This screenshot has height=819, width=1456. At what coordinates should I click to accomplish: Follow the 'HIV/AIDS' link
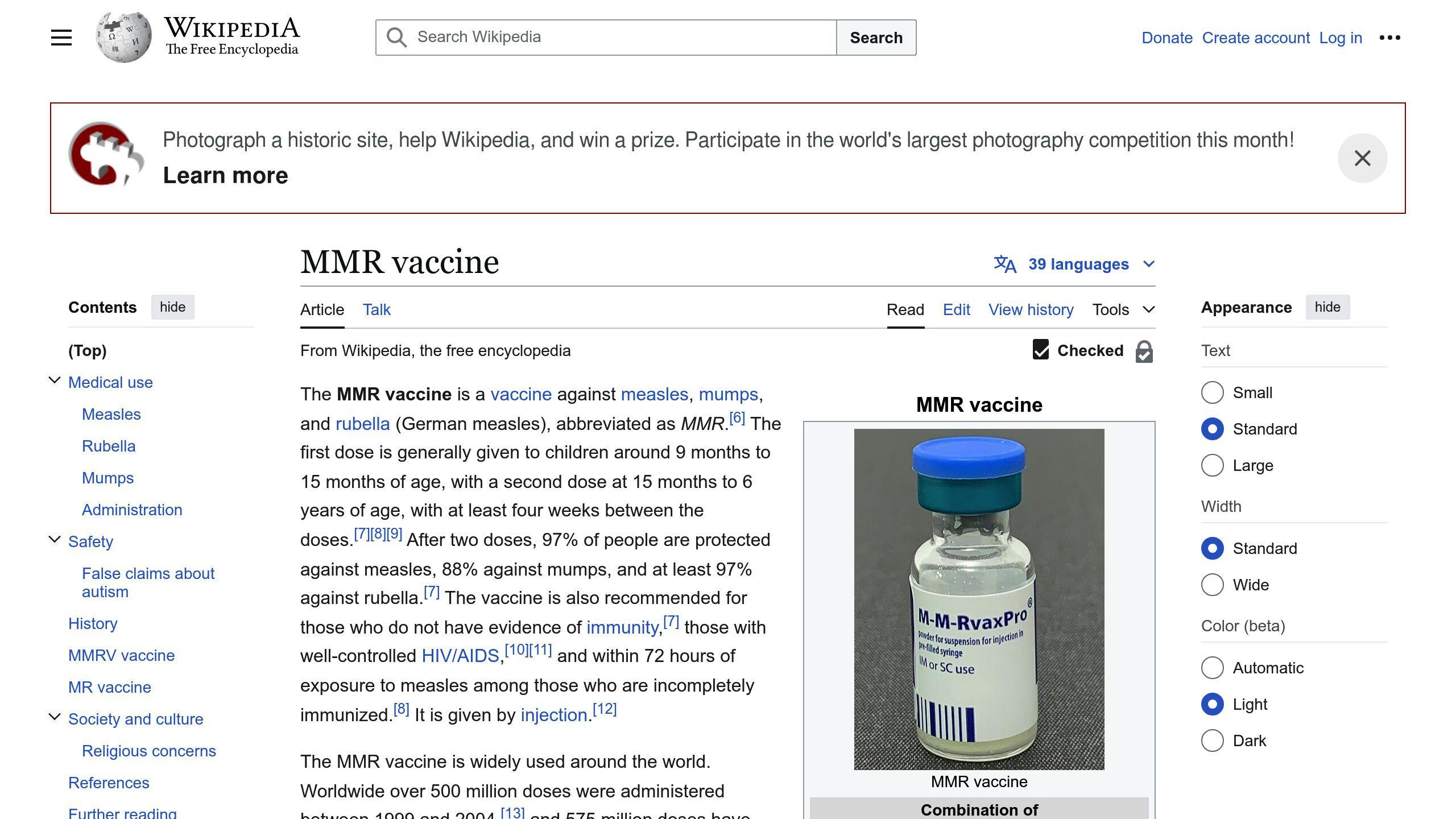click(x=460, y=656)
